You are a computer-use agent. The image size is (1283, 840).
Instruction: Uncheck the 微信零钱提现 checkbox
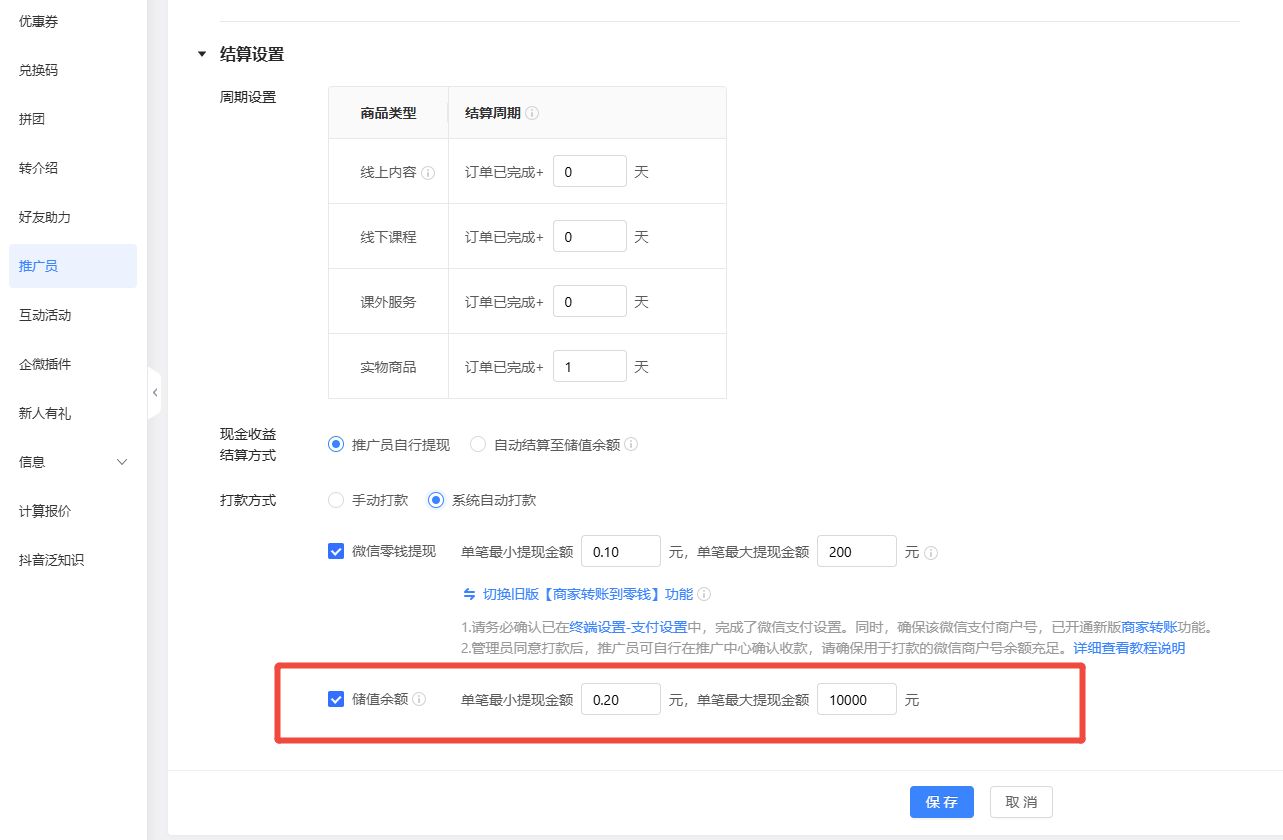coord(336,551)
